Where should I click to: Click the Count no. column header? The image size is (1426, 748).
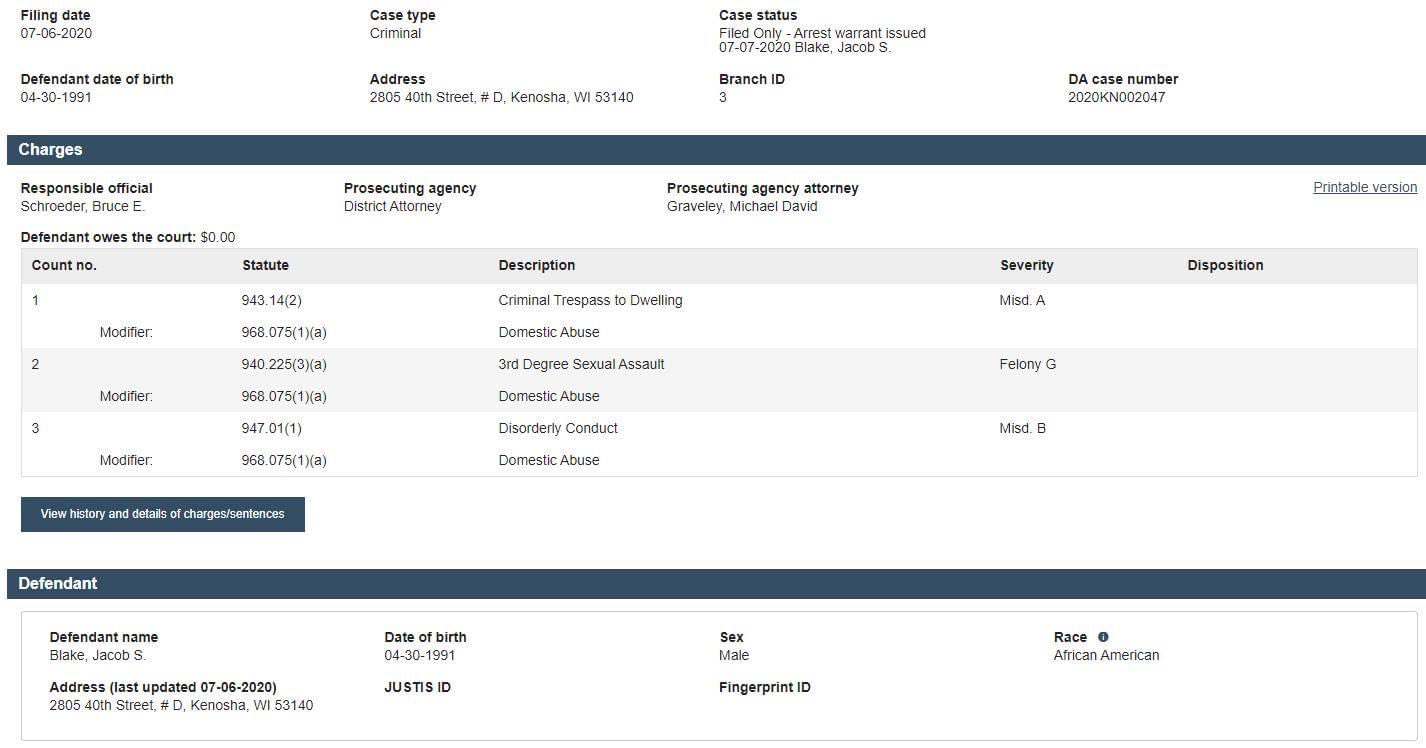pos(64,265)
